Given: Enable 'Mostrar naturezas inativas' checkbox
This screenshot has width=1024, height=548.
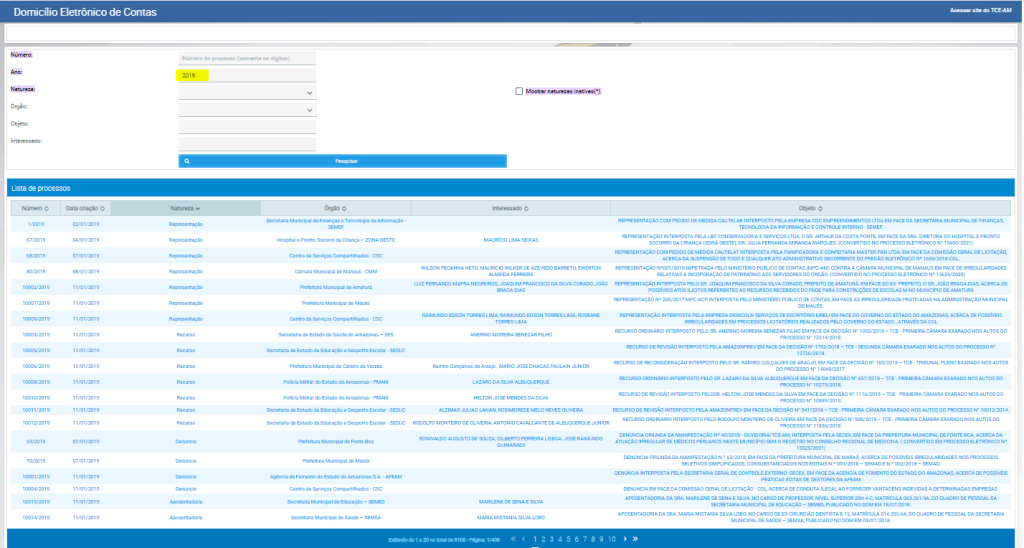Looking at the screenshot, I should (x=519, y=91).
